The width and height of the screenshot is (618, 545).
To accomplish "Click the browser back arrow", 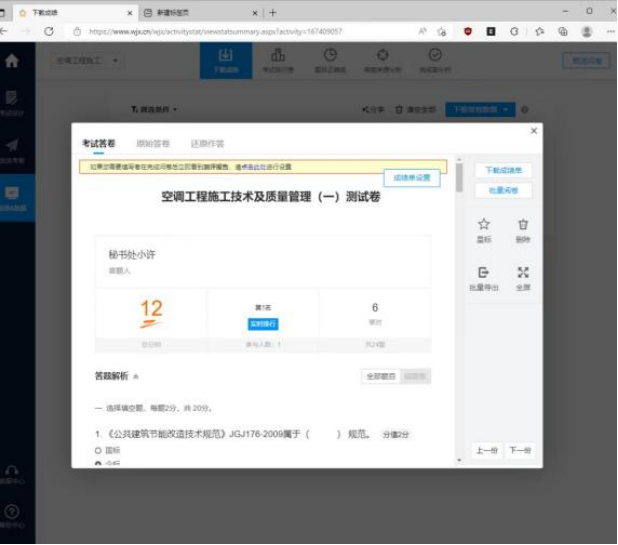I will [4, 31].
